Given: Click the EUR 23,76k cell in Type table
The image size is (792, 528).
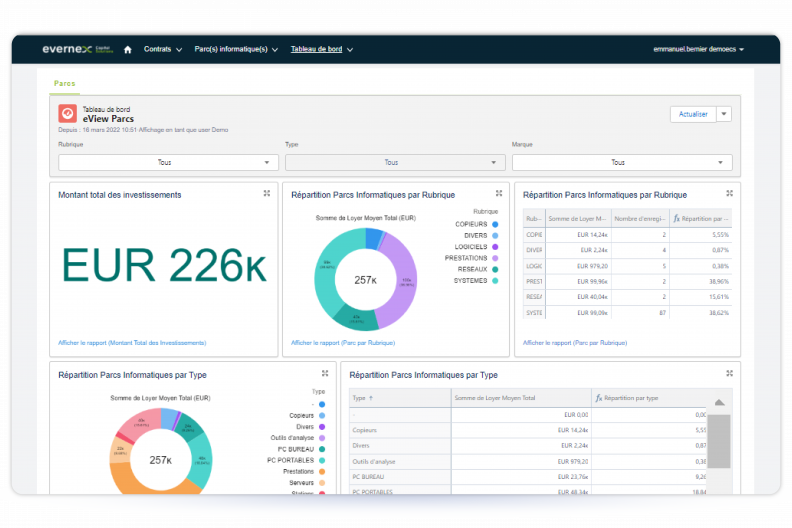Looking at the screenshot, I should [521, 477].
